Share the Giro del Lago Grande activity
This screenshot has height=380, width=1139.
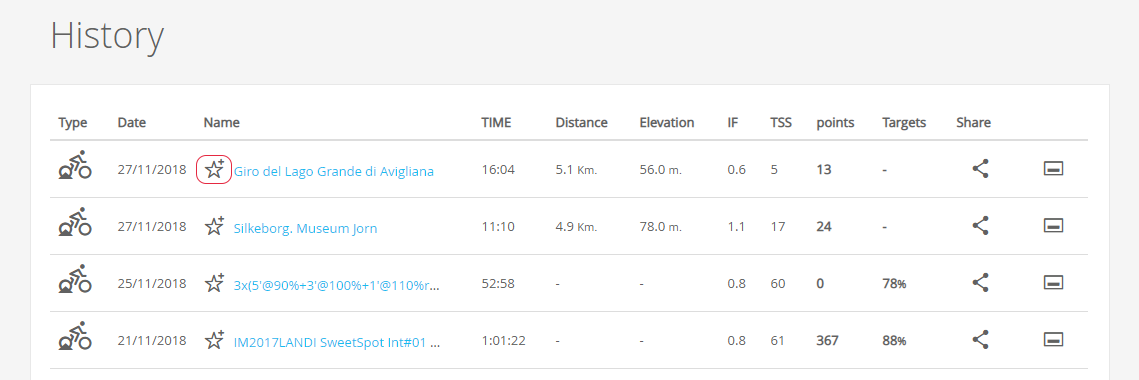981,169
